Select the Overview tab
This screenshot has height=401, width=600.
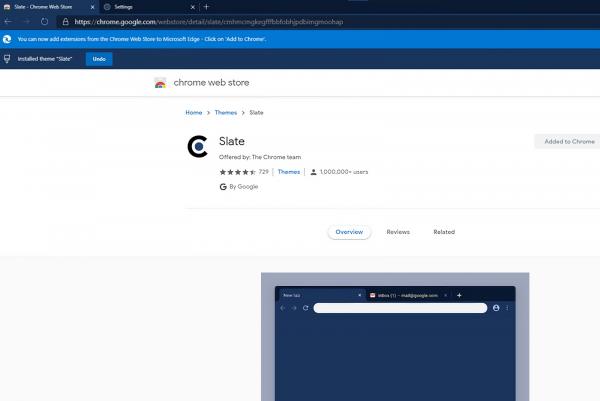(x=349, y=232)
